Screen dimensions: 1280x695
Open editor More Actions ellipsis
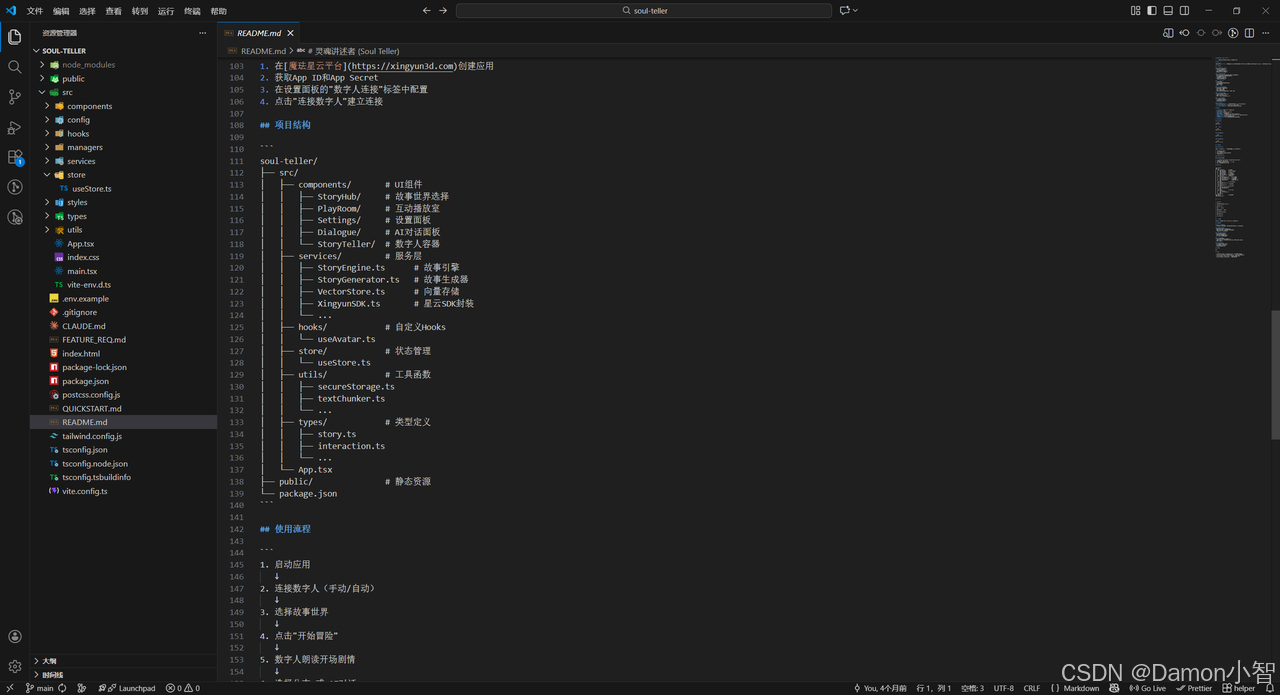1267,33
